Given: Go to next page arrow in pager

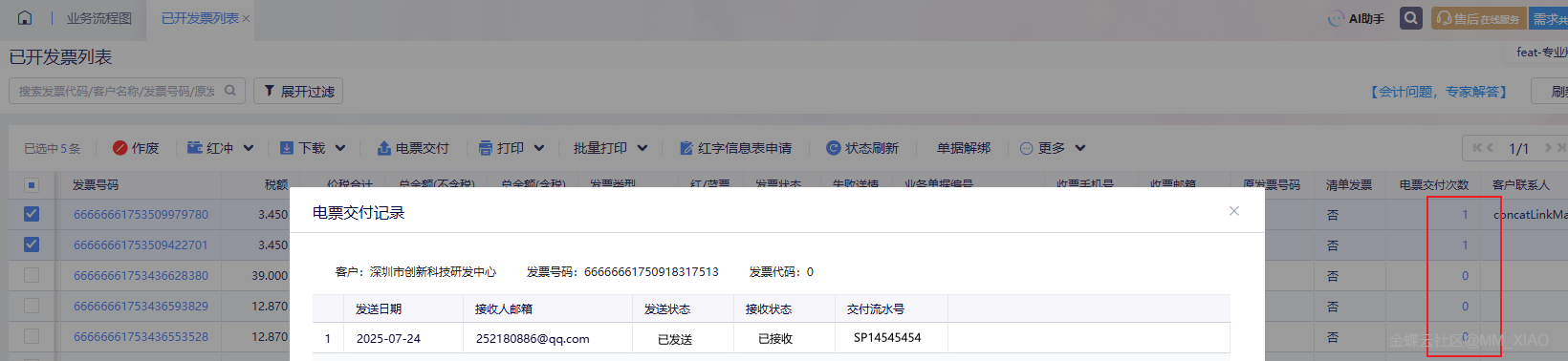Looking at the screenshot, I should pyautogui.click(x=1549, y=147).
